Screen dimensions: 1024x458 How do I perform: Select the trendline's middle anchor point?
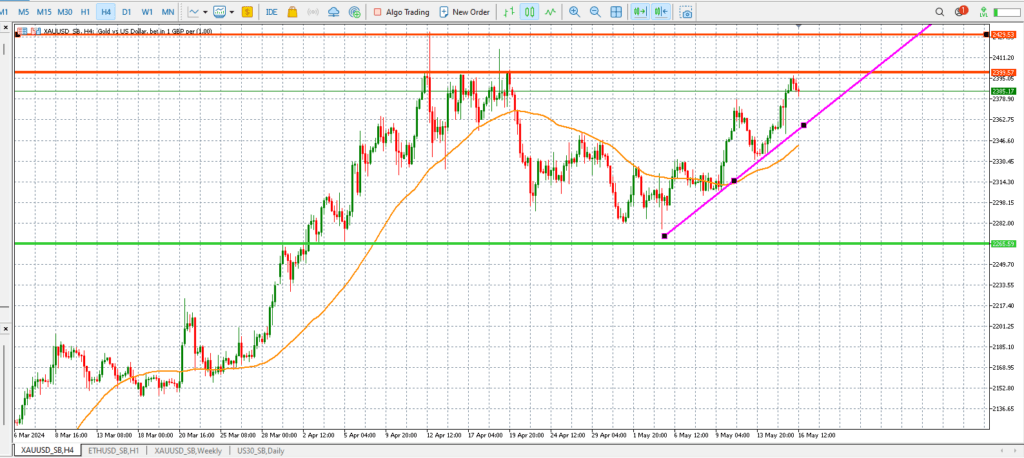[734, 180]
